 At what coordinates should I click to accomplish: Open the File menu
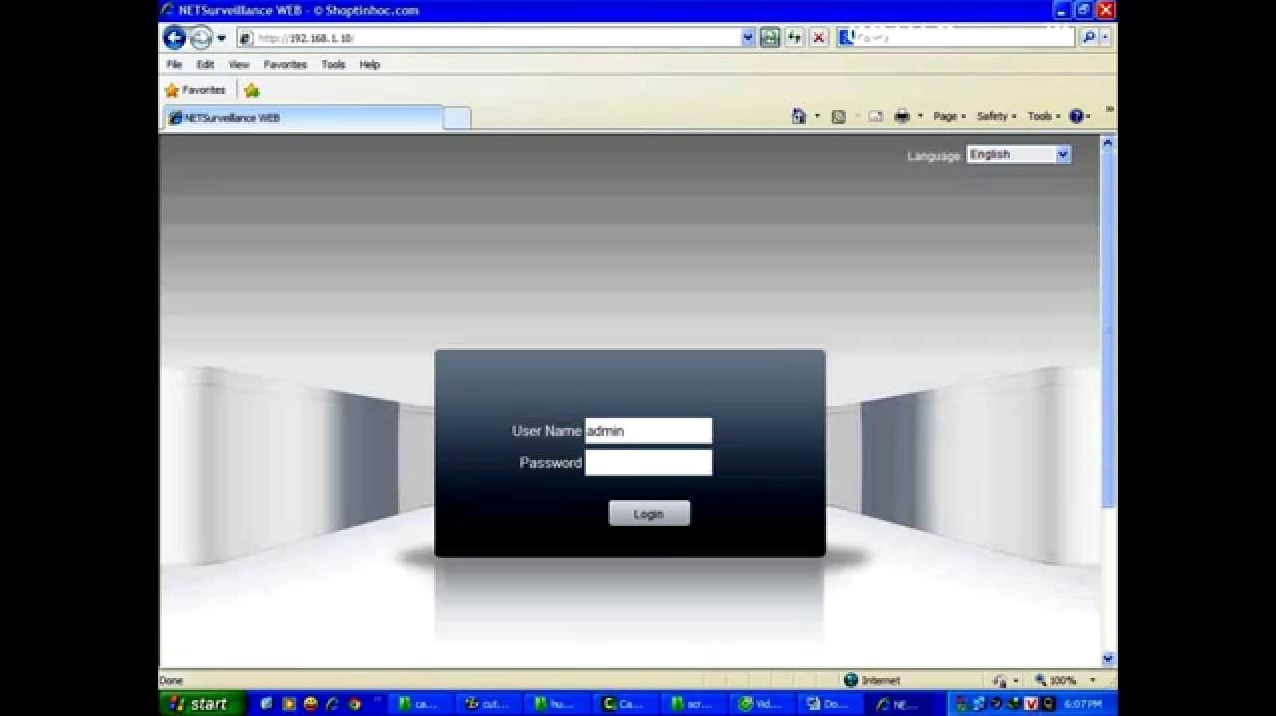[x=174, y=64]
